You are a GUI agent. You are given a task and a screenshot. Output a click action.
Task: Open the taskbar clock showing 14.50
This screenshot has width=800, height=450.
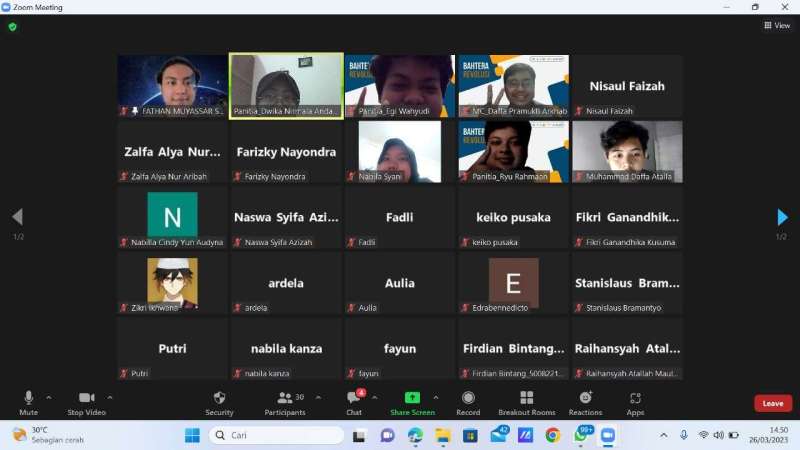click(x=769, y=435)
